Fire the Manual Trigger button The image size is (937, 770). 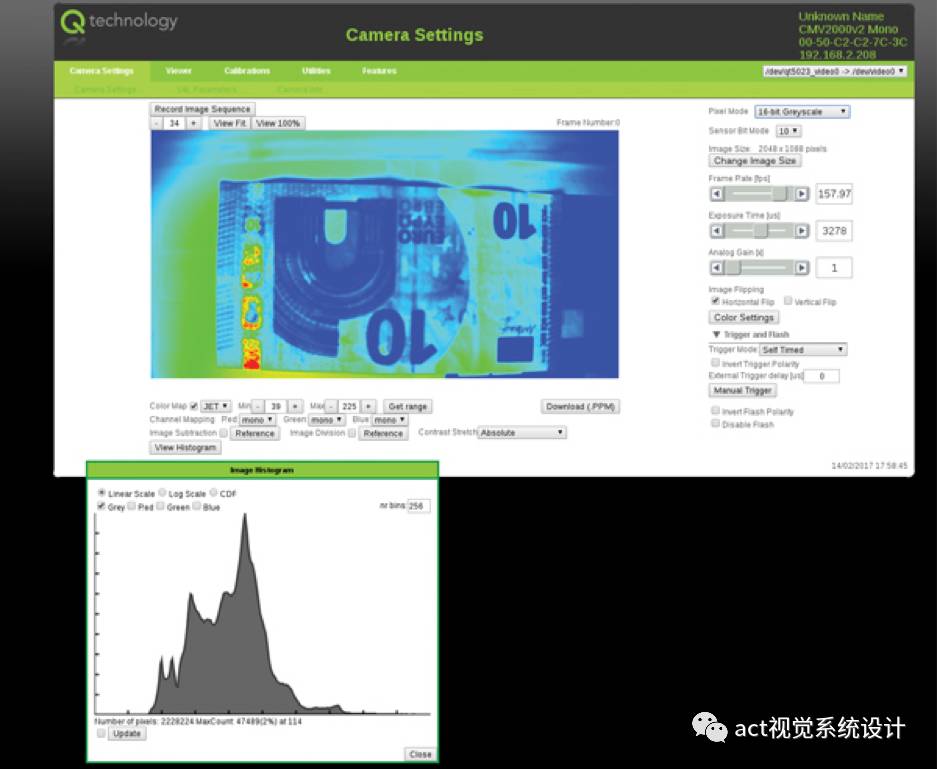742,390
